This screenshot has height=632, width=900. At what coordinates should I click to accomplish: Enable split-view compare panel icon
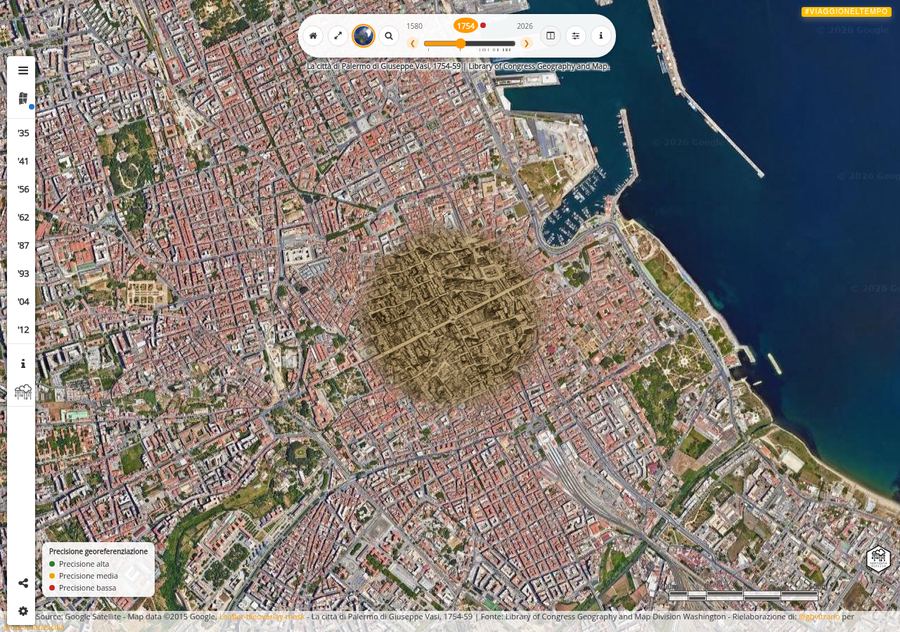point(550,36)
